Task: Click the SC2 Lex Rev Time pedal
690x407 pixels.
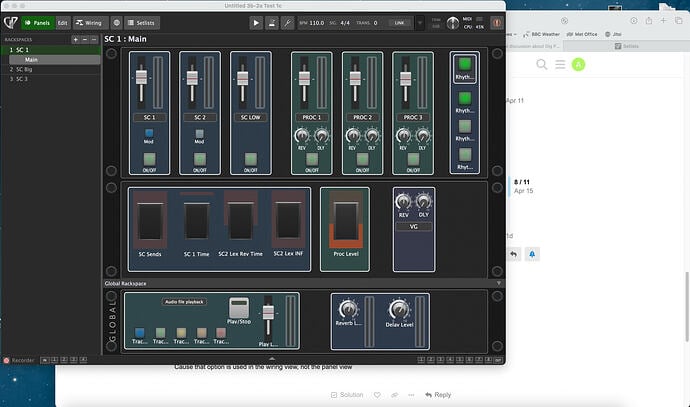Action: (x=240, y=221)
